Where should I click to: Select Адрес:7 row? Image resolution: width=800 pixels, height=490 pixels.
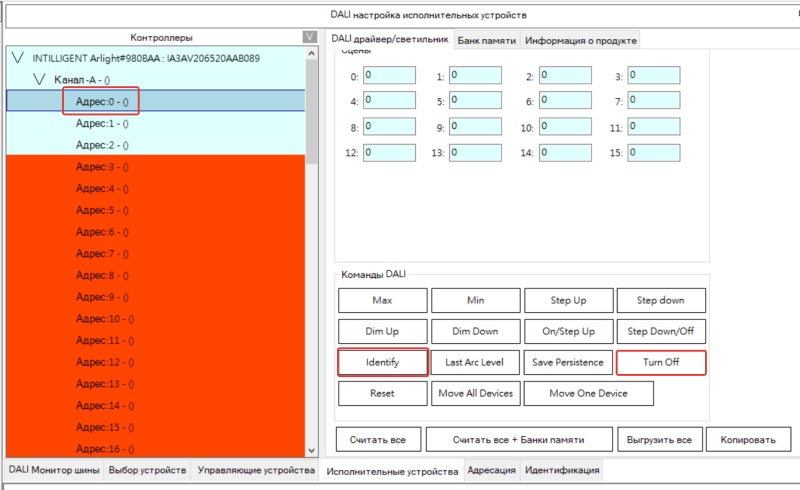coord(156,253)
